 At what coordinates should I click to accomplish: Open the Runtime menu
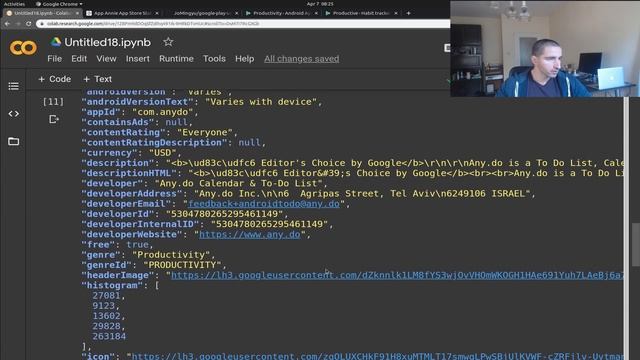click(176, 59)
